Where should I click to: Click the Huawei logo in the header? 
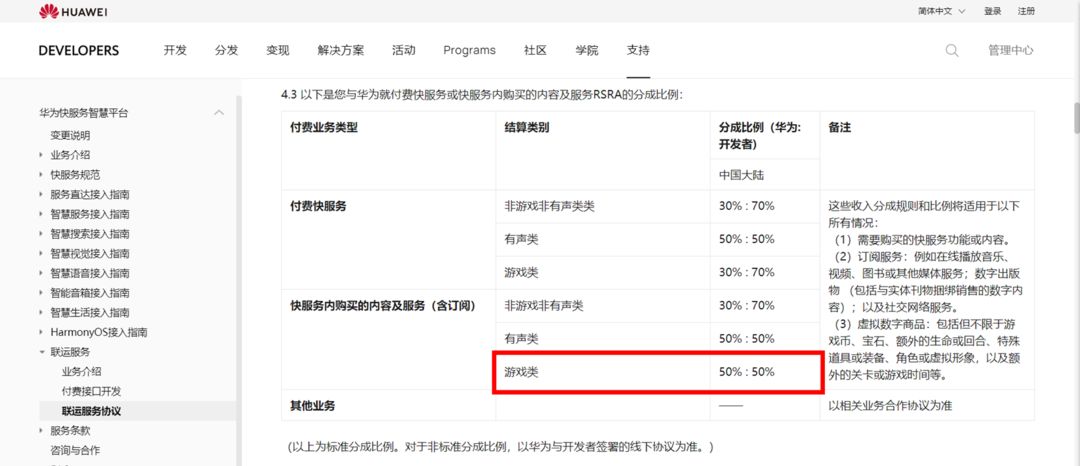click(x=72, y=11)
